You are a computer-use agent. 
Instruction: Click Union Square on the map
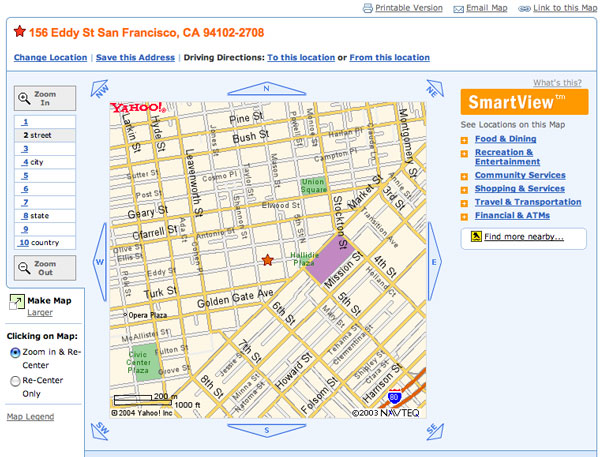click(x=313, y=186)
